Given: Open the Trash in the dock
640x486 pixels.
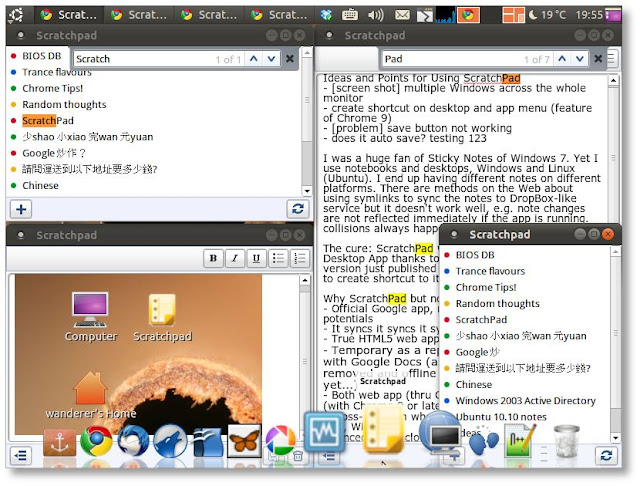Looking at the screenshot, I should point(567,441).
